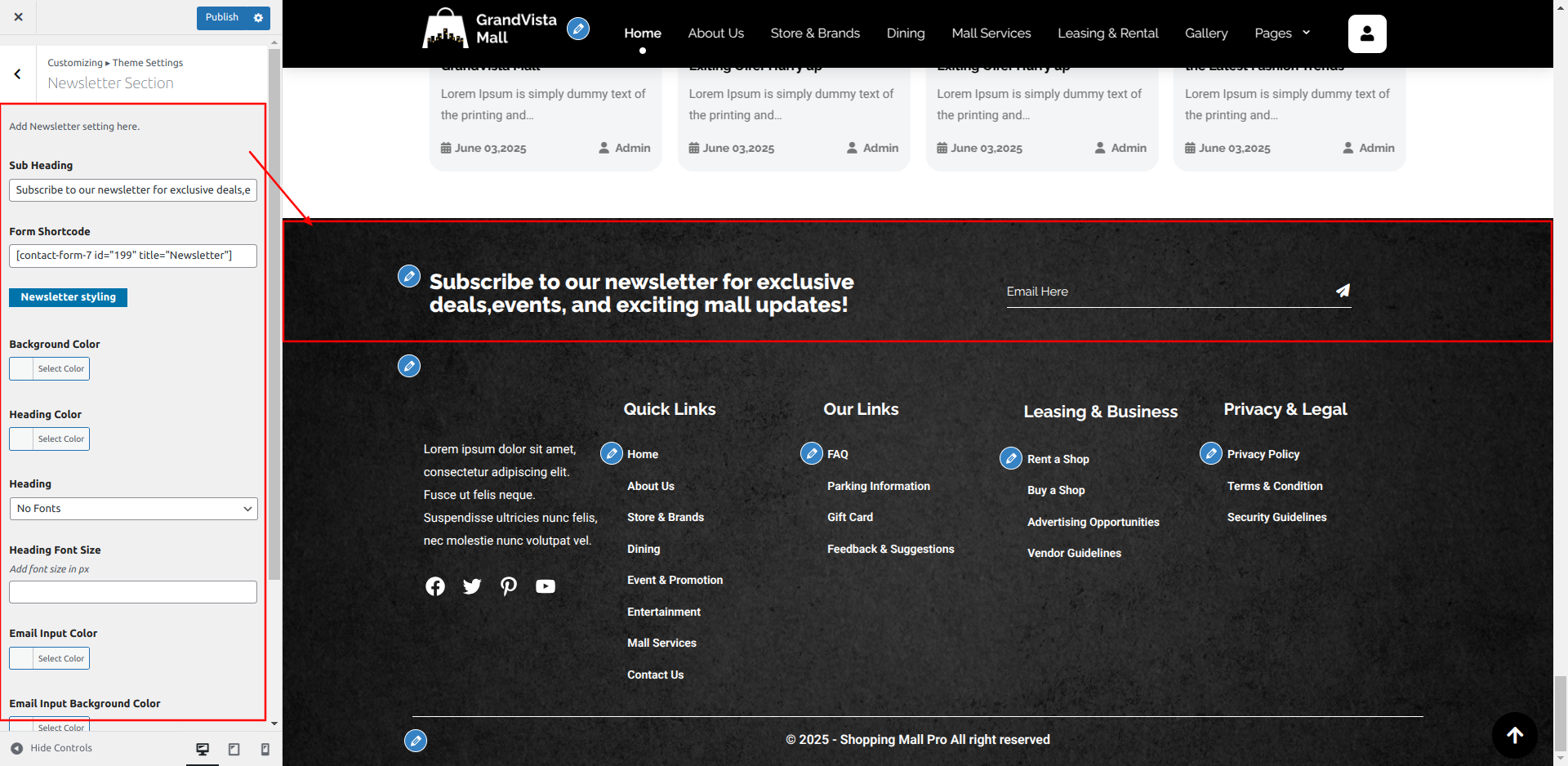
Task: Switch to mobile preview mode
Action: pos(265,749)
